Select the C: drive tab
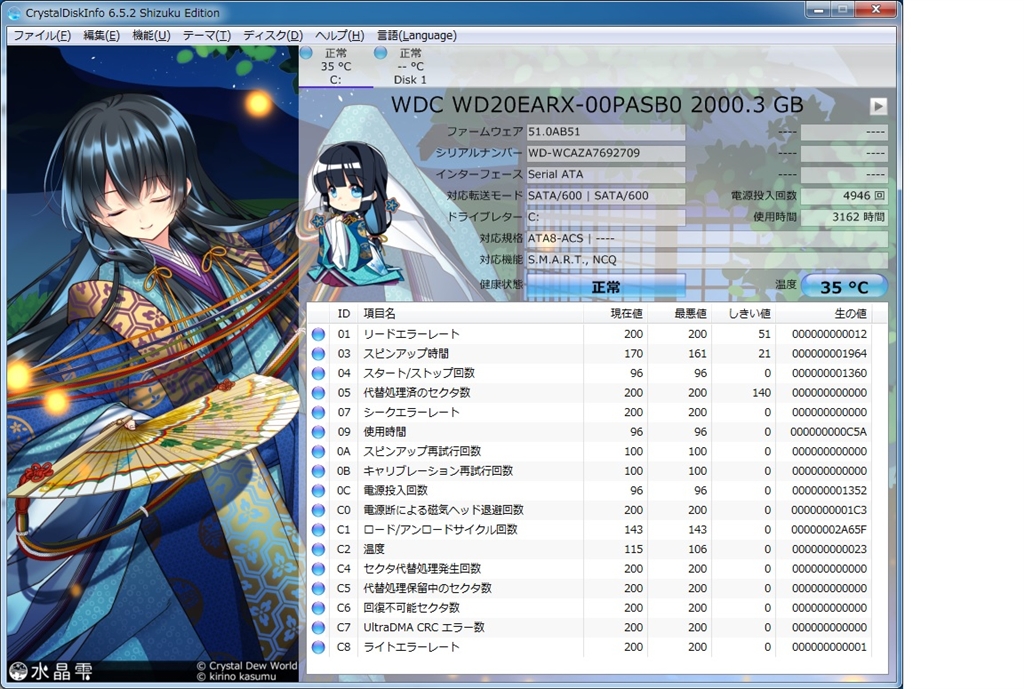1024x689 pixels. tap(336, 67)
